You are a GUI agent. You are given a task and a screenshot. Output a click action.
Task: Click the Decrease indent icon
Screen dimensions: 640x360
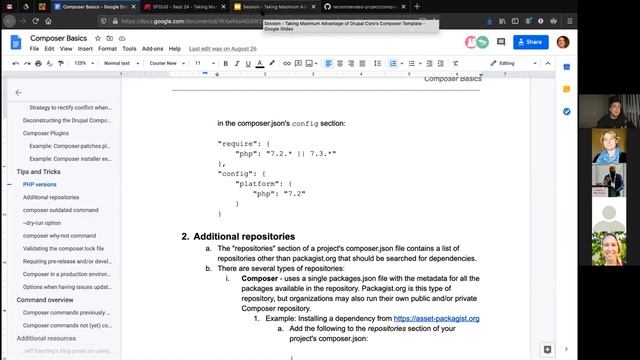coord(429,63)
